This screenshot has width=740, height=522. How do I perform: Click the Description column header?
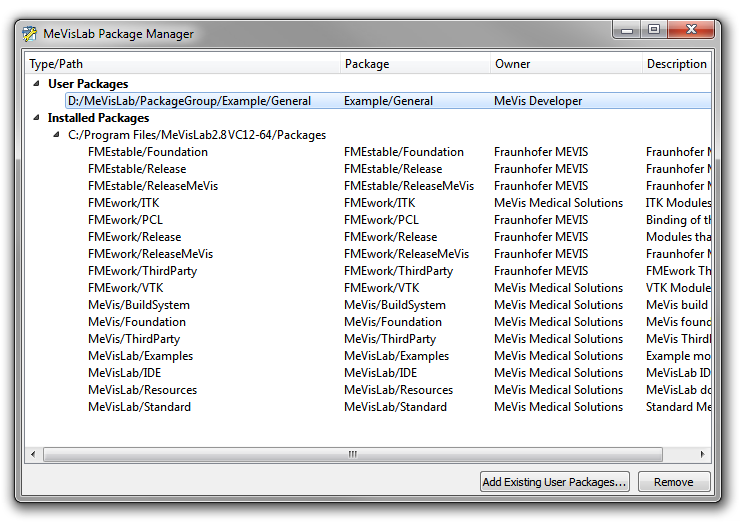click(676, 64)
